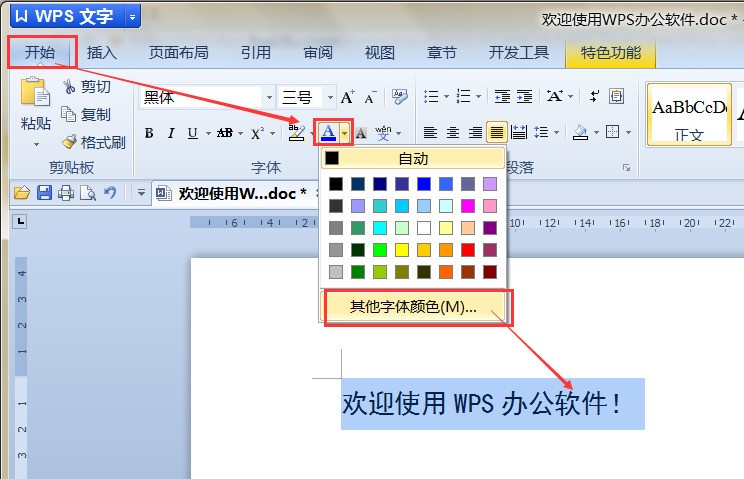Image resolution: width=744 pixels, height=479 pixels.
Task: Apply the 正文 AaBbCcD style
Action: [689, 114]
